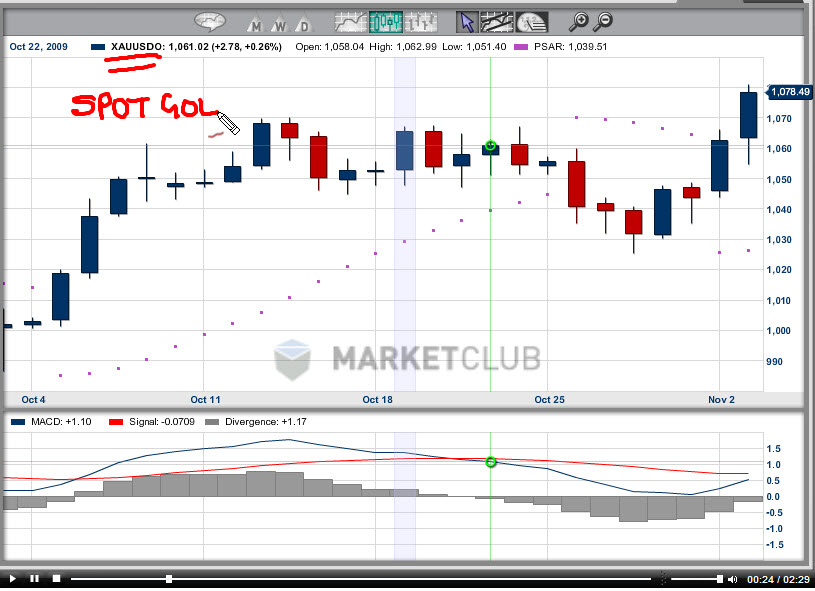Click Signal: -0.0709 label
This screenshot has height=591, width=815.
click(x=162, y=422)
